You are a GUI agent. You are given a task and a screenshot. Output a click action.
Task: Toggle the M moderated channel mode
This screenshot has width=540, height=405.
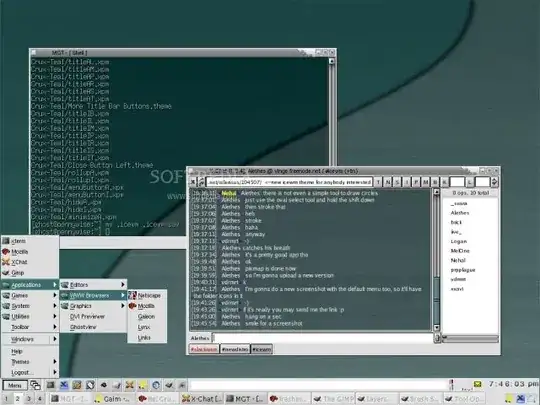[426, 182]
